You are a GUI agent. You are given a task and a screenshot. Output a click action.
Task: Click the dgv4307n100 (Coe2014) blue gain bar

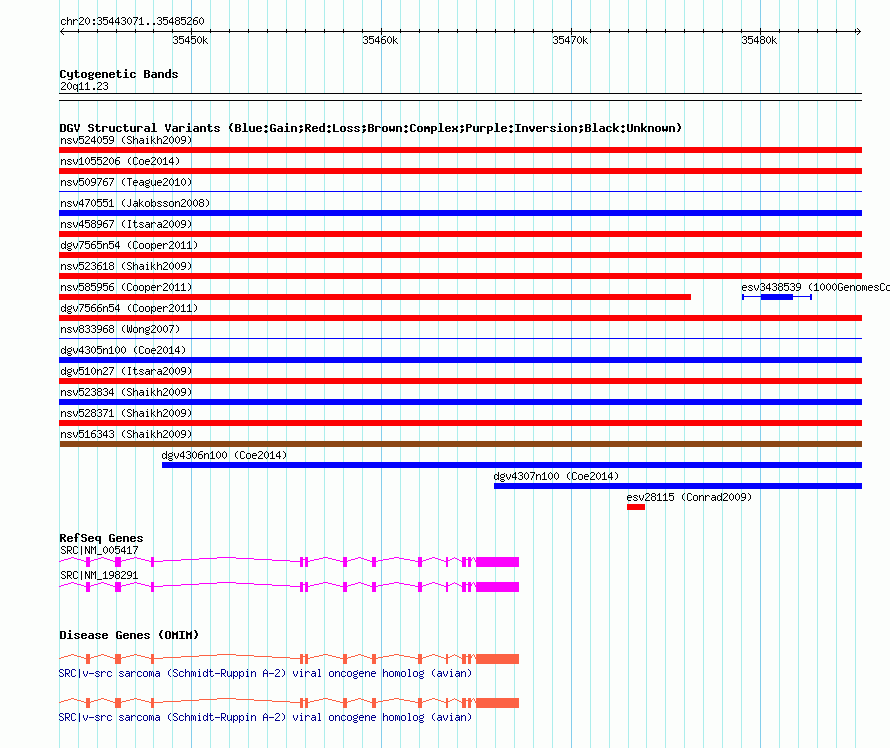(x=678, y=486)
